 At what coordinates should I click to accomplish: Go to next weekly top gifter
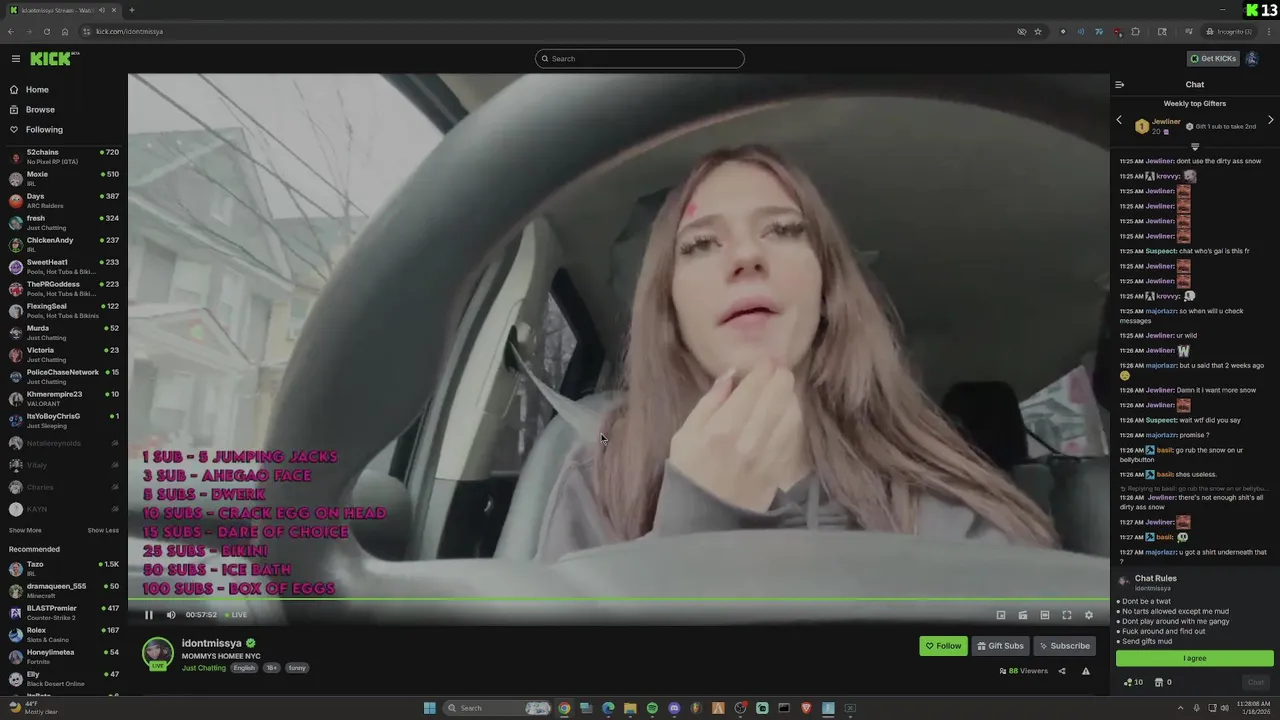pyautogui.click(x=1271, y=120)
